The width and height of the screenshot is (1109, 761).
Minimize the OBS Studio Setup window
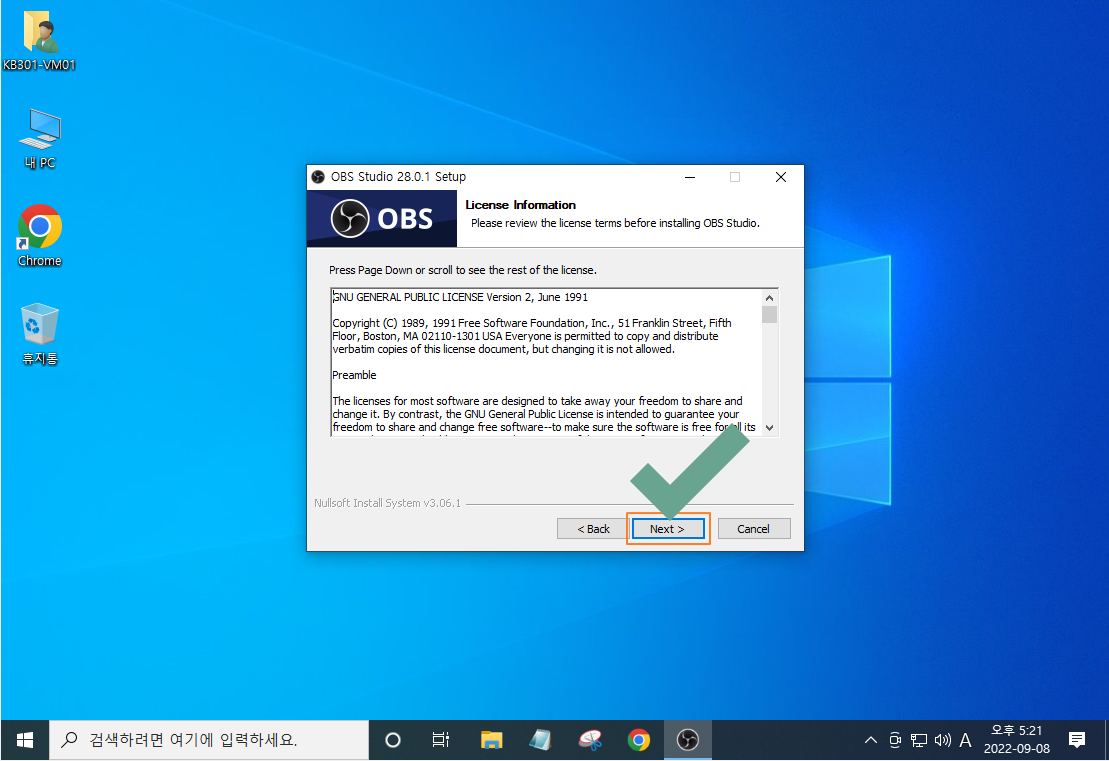[x=690, y=177]
